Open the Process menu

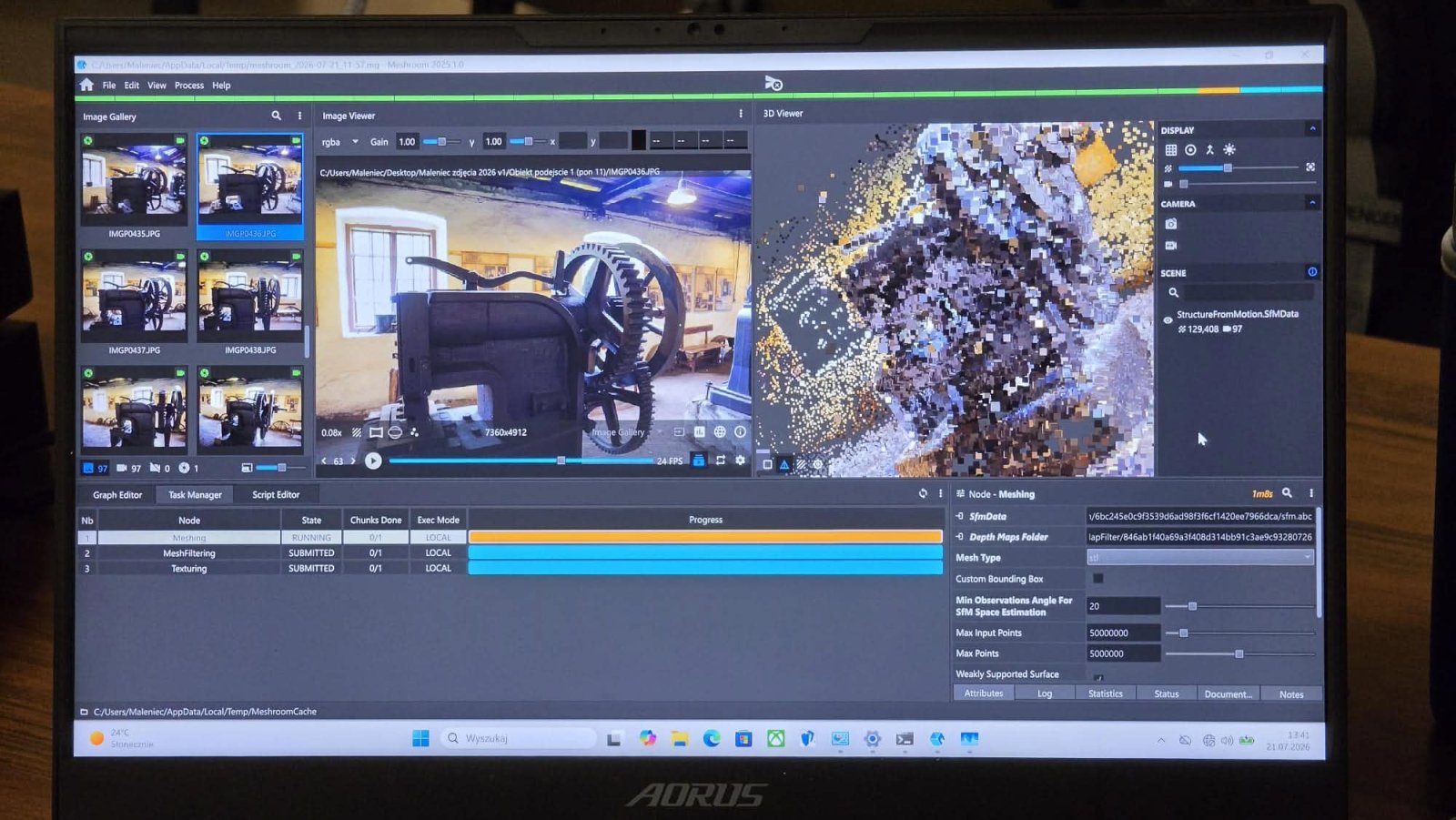pos(189,86)
